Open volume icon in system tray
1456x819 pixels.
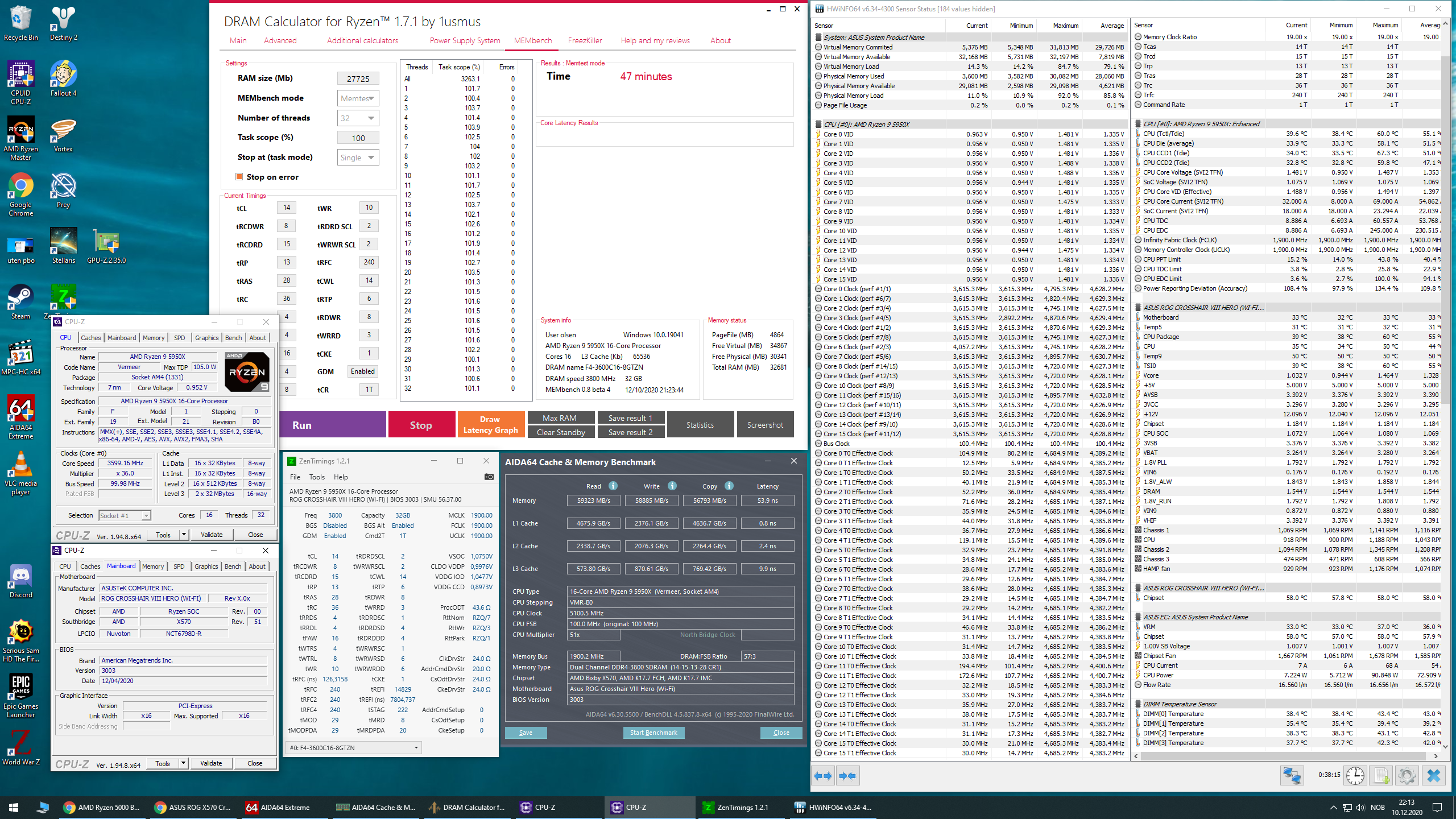pyautogui.click(x=1360, y=807)
